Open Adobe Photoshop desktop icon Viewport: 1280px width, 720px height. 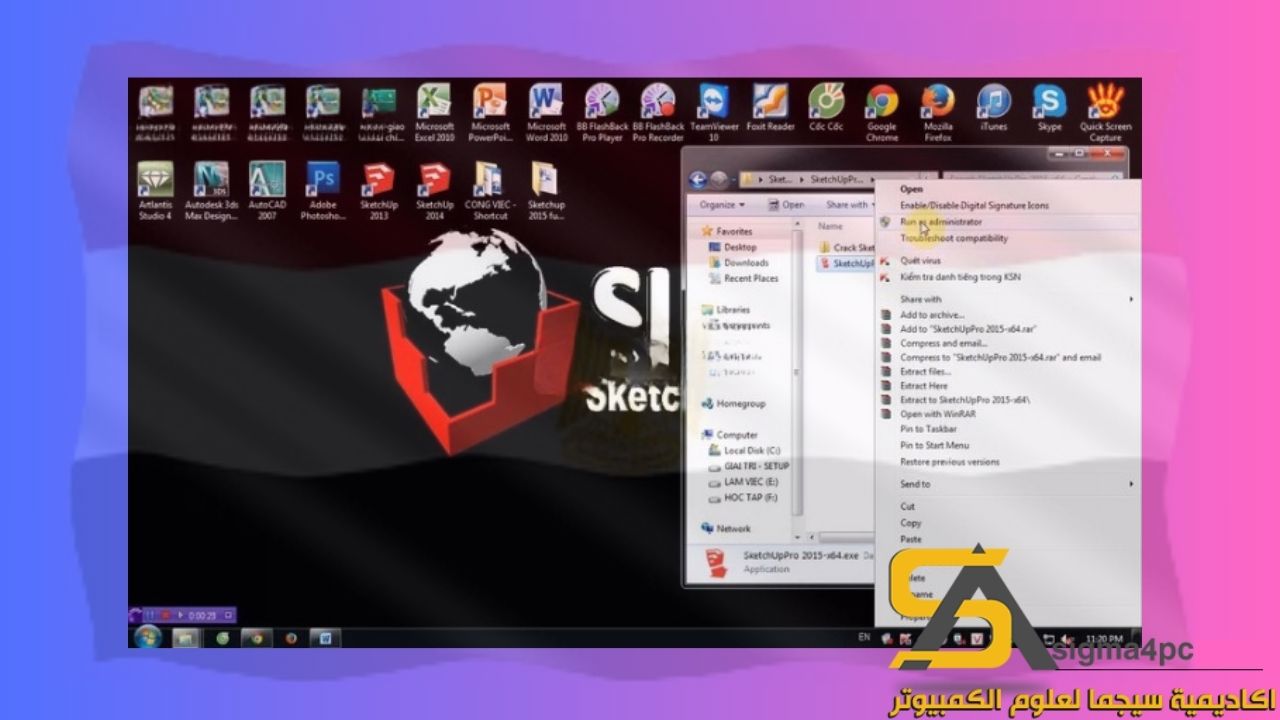click(323, 190)
